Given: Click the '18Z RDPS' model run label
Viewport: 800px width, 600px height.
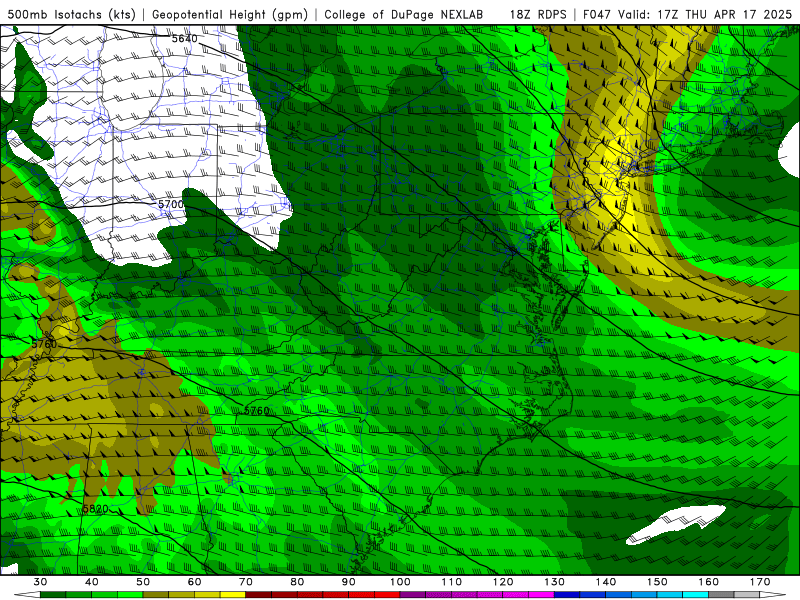Looking at the screenshot, I should pos(538,15).
